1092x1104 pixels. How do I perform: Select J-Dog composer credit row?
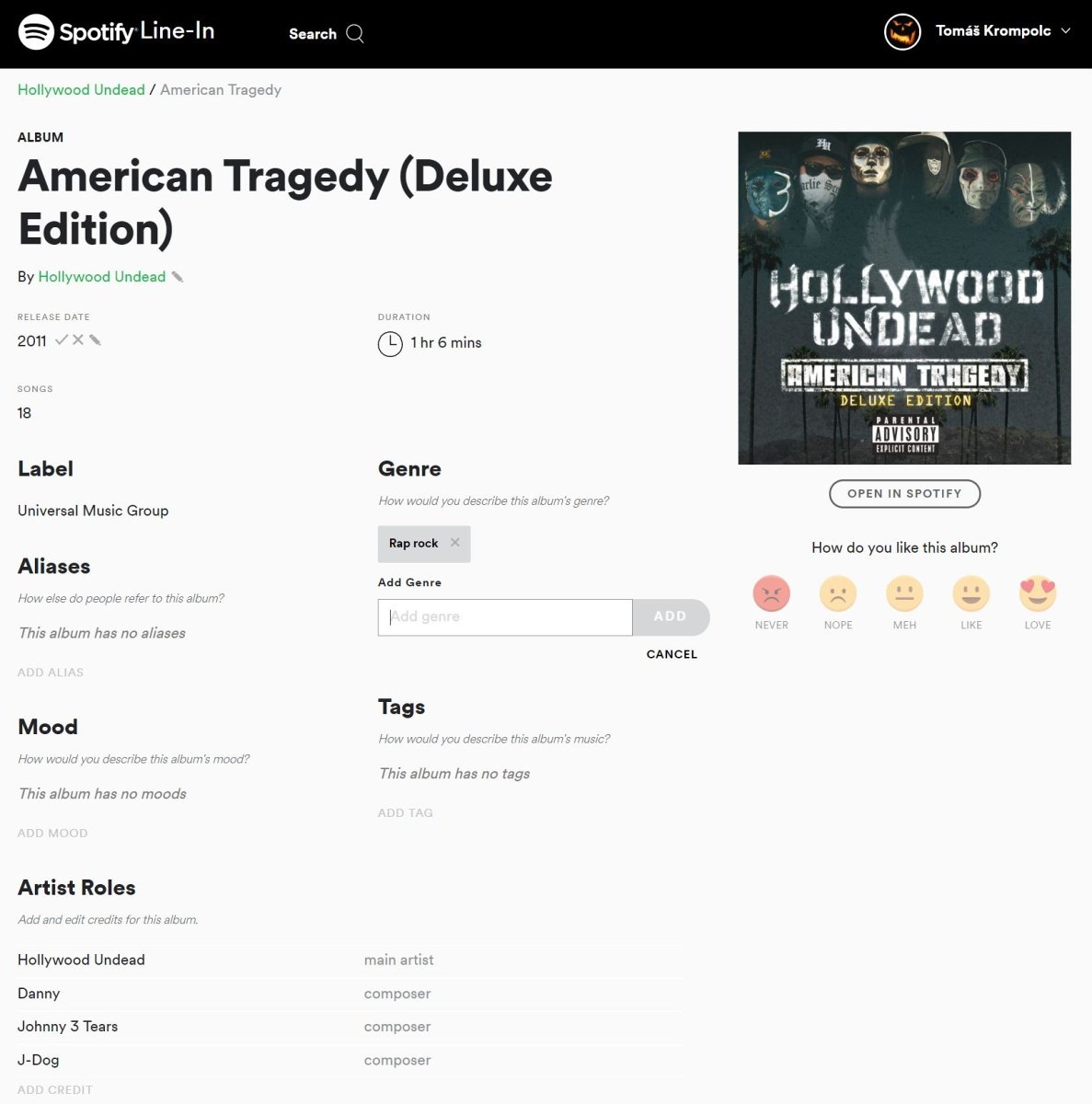coord(351,1060)
